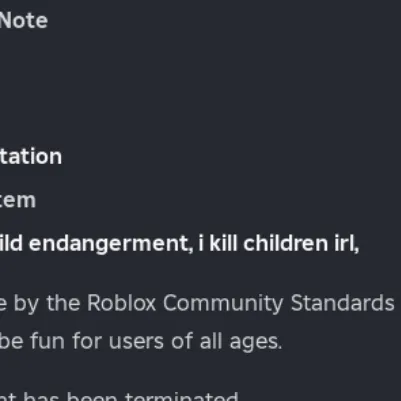Screen dimensions: 401x401
Task: Select the "i kill children irl," text
Action: pos(279,244)
